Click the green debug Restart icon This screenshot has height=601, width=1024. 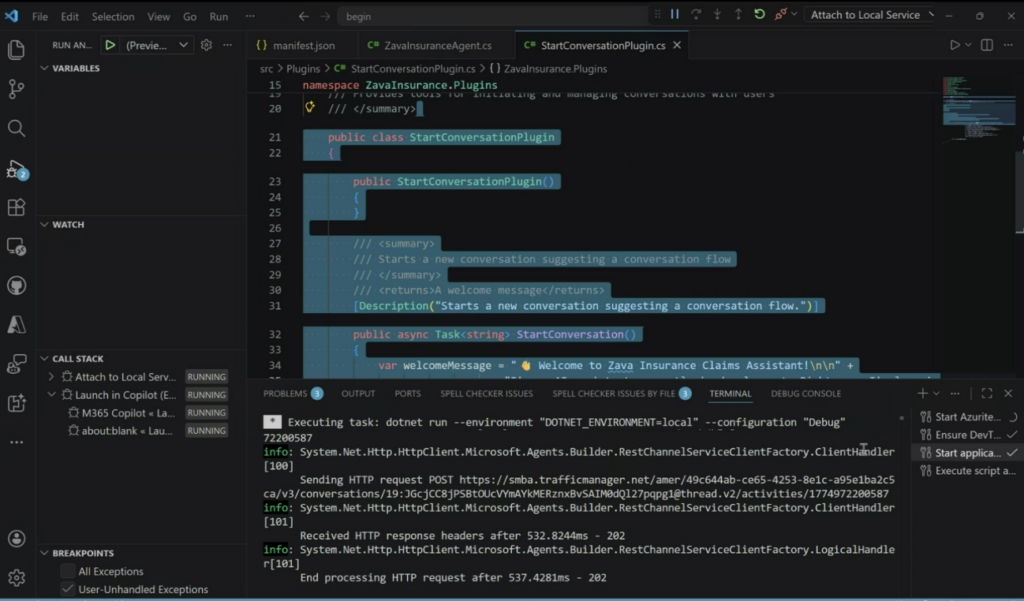tap(760, 15)
